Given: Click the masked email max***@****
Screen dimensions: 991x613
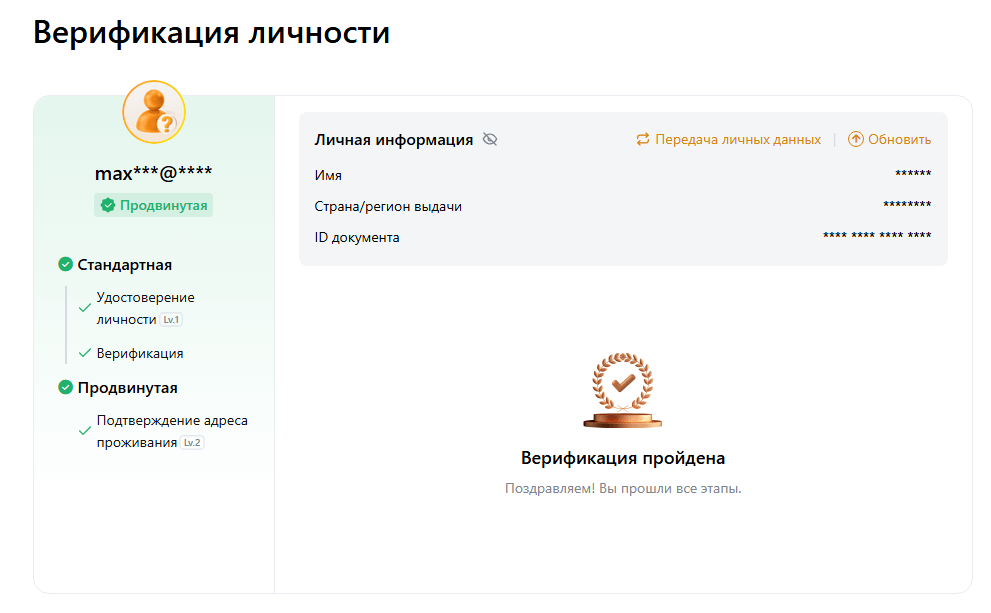Looking at the screenshot, I should 153,173.
